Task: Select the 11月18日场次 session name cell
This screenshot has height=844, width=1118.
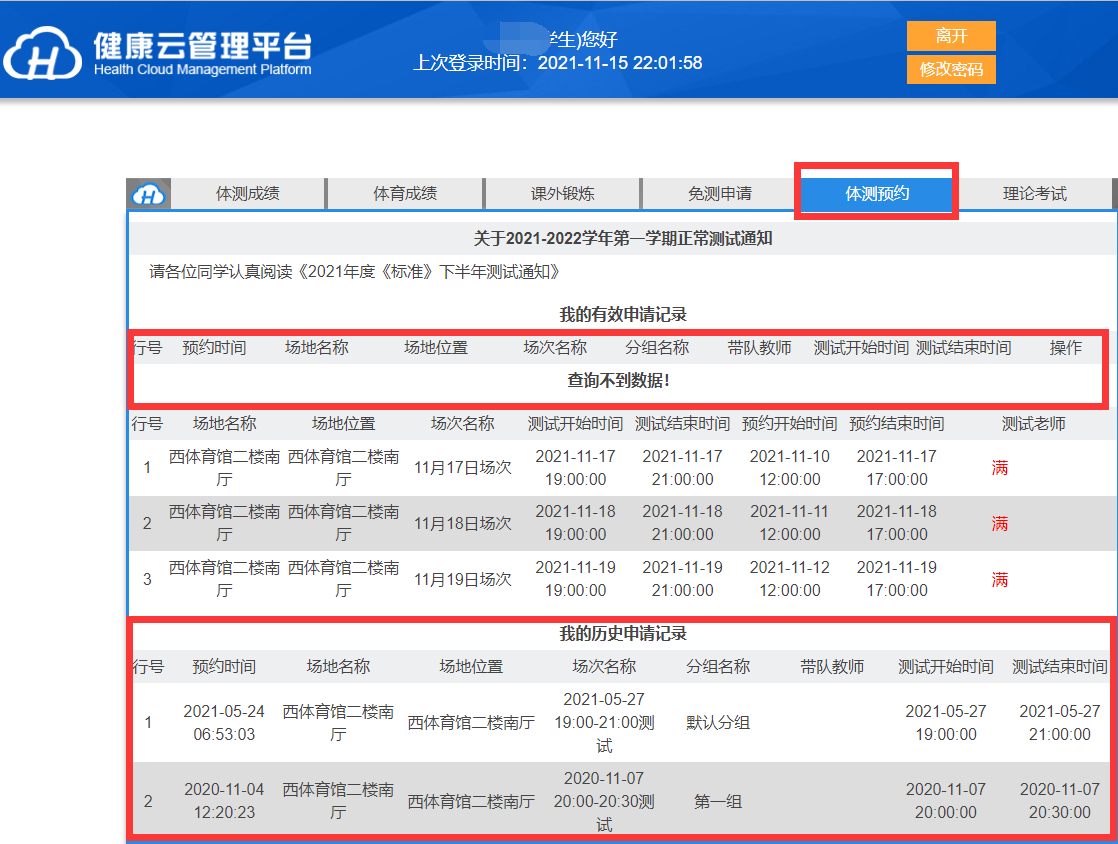Action: (x=462, y=524)
